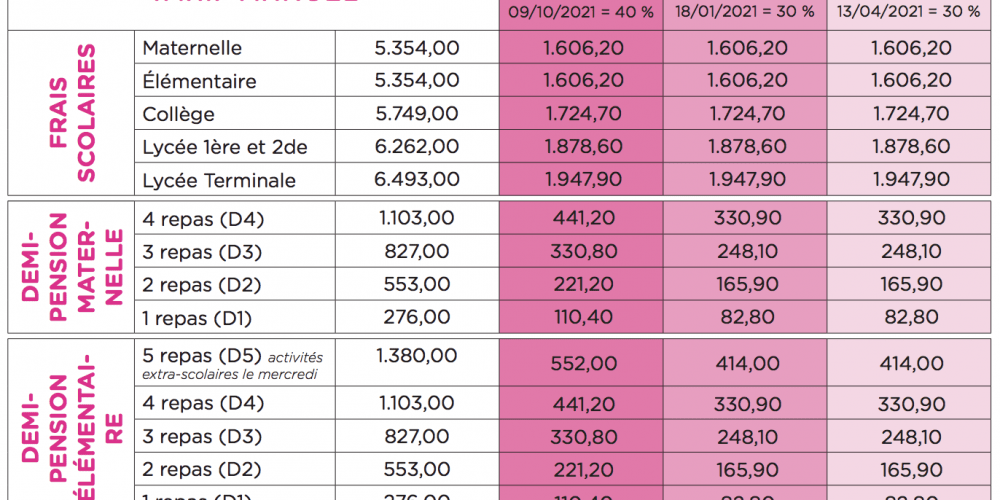The height and width of the screenshot is (500, 1000).
Task: Click the 1.878,60 cell in the 18/01/2021 column
Action: pyautogui.click(x=745, y=147)
